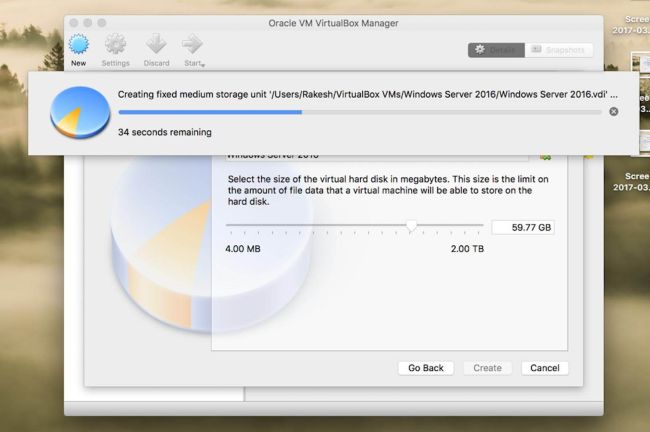Click the pie chart disk progress icon
This screenshot has height=432, width=650.
[x=80, y=112]
